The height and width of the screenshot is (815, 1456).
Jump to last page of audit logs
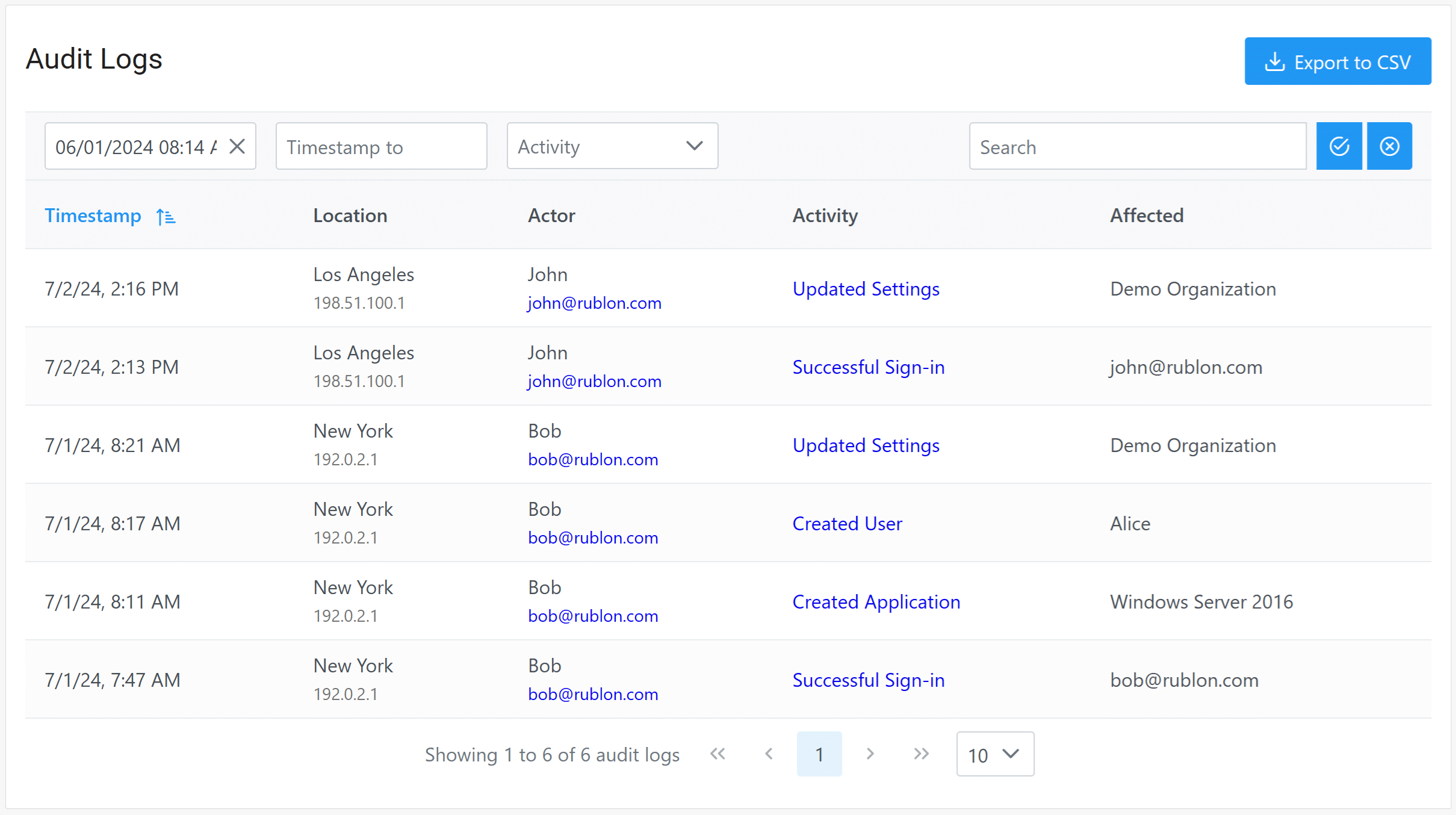tap(921, 754)
